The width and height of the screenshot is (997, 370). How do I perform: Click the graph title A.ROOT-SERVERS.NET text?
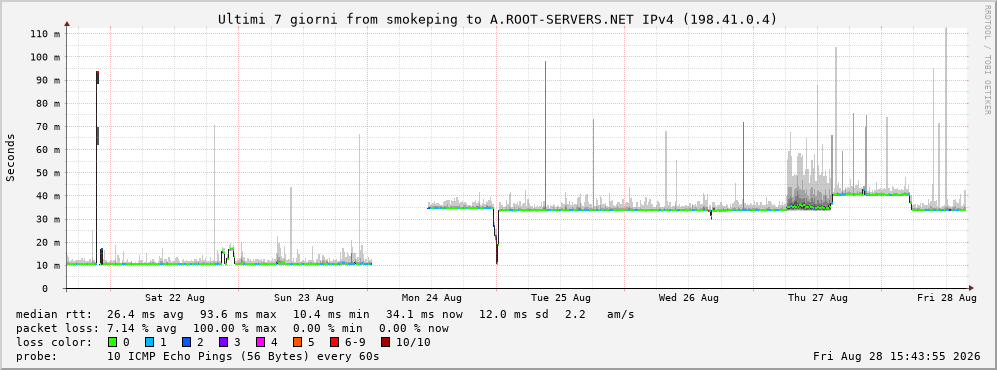pos(562,19)
